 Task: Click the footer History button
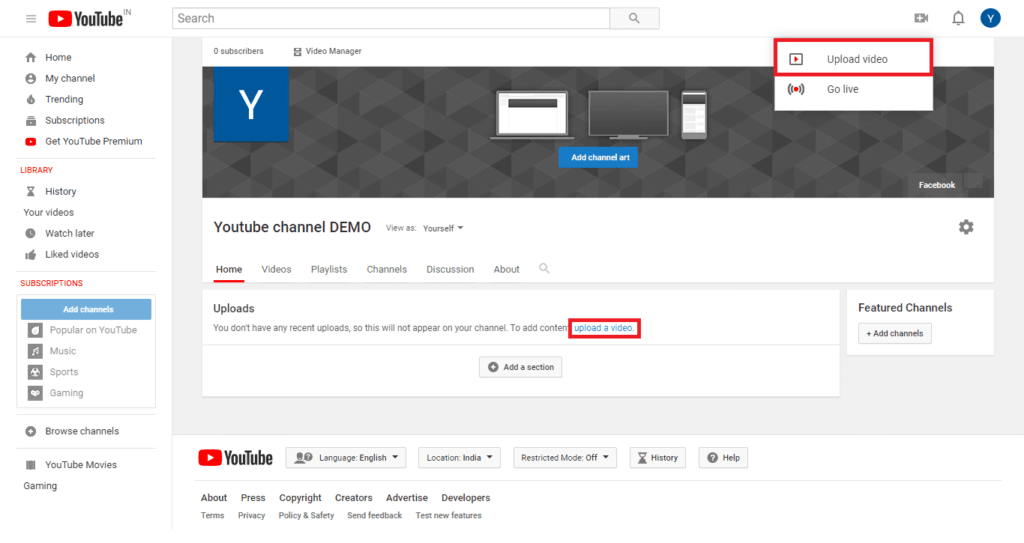658,457
